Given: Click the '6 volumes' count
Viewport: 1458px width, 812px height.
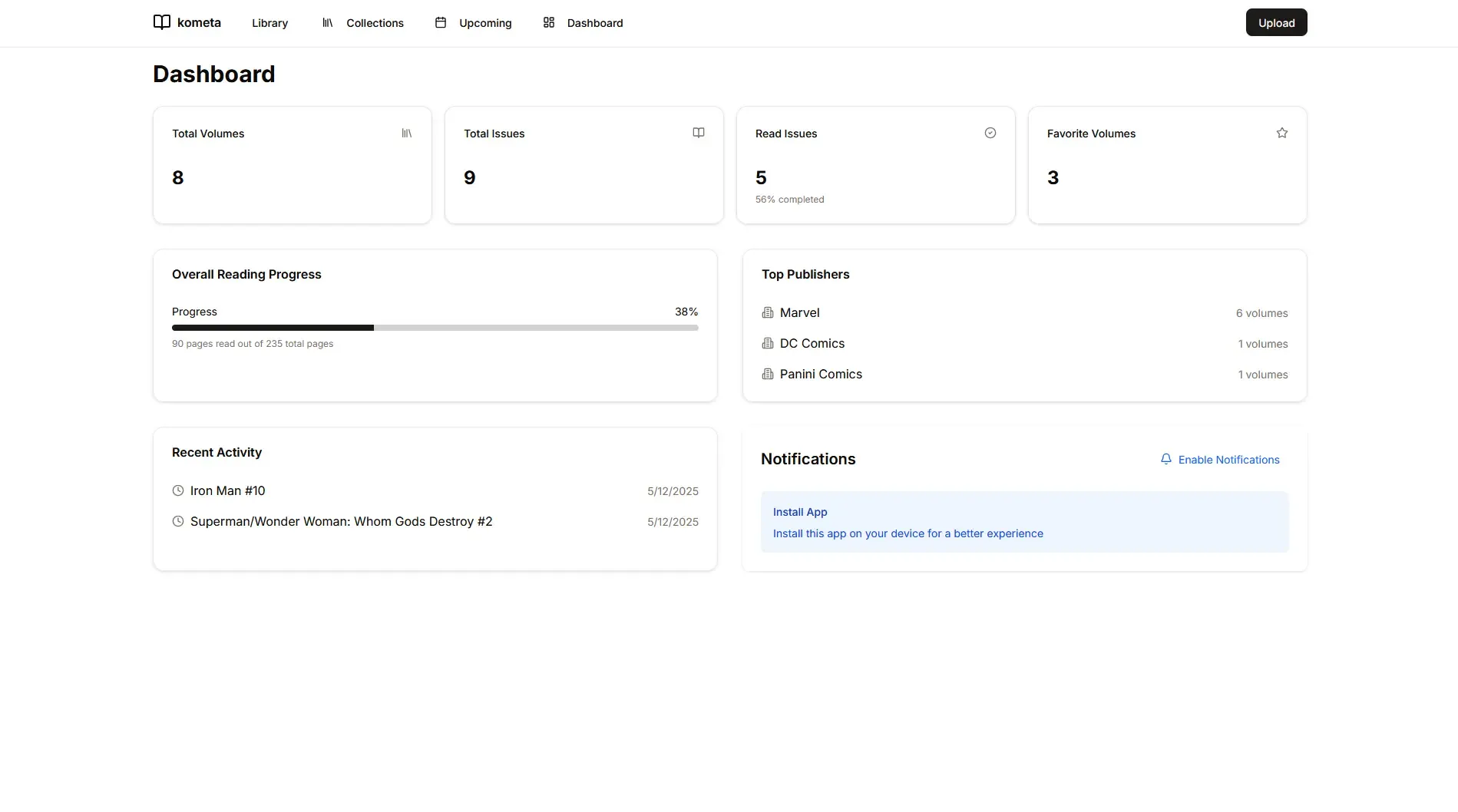Looking at the screenshot, I should tap(1262, 313).
